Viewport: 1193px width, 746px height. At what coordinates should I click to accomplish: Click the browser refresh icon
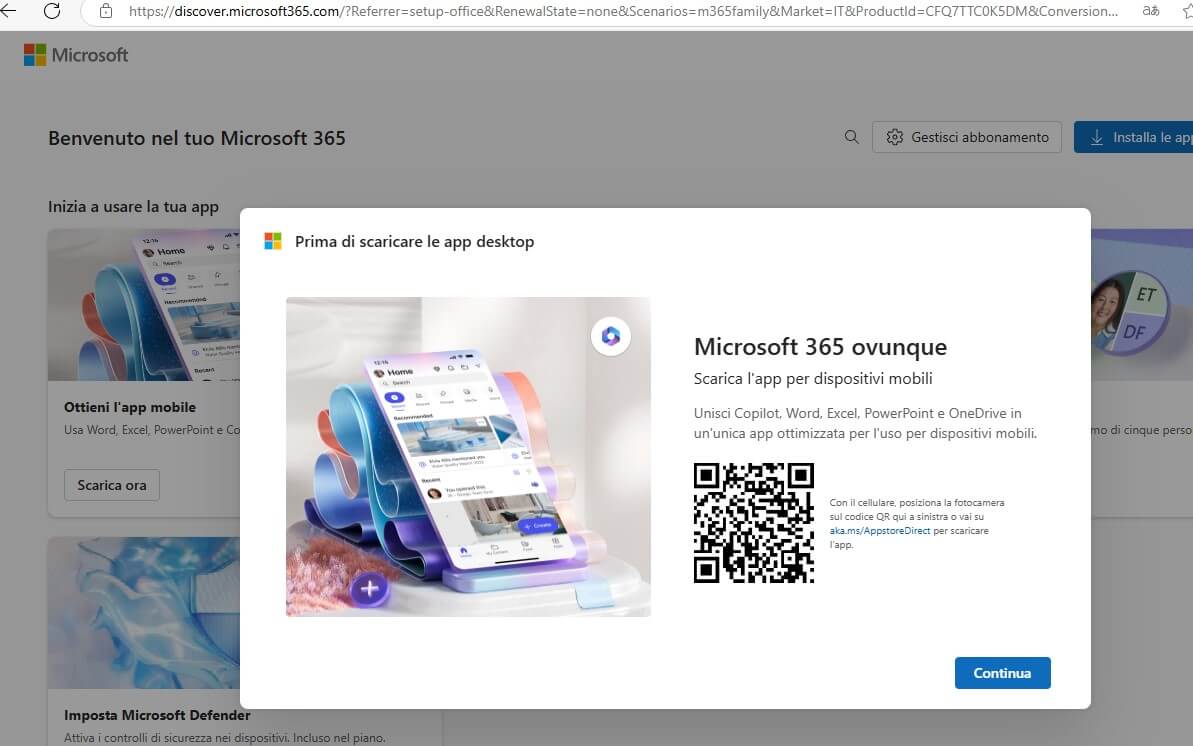(52, 11)
